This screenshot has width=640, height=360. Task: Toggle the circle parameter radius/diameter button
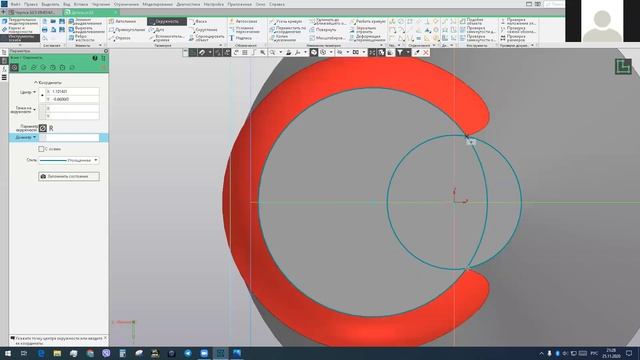point(43,128)
